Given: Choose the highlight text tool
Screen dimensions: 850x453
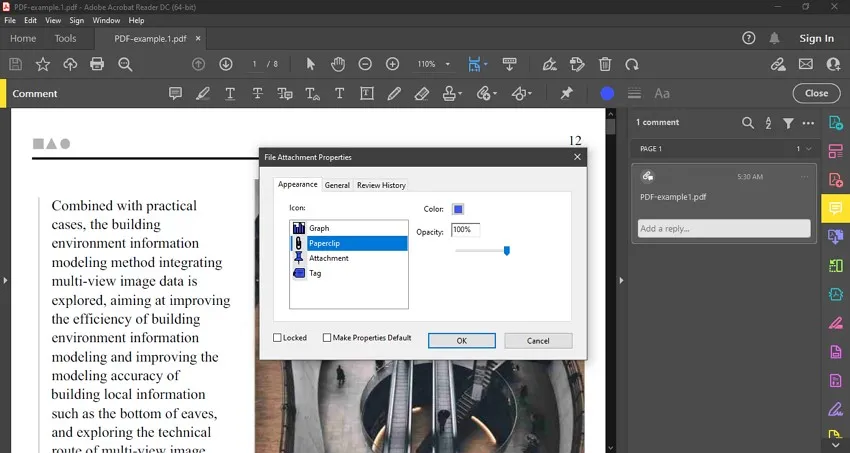Looking at the screenshot, I should click(204, 93).
